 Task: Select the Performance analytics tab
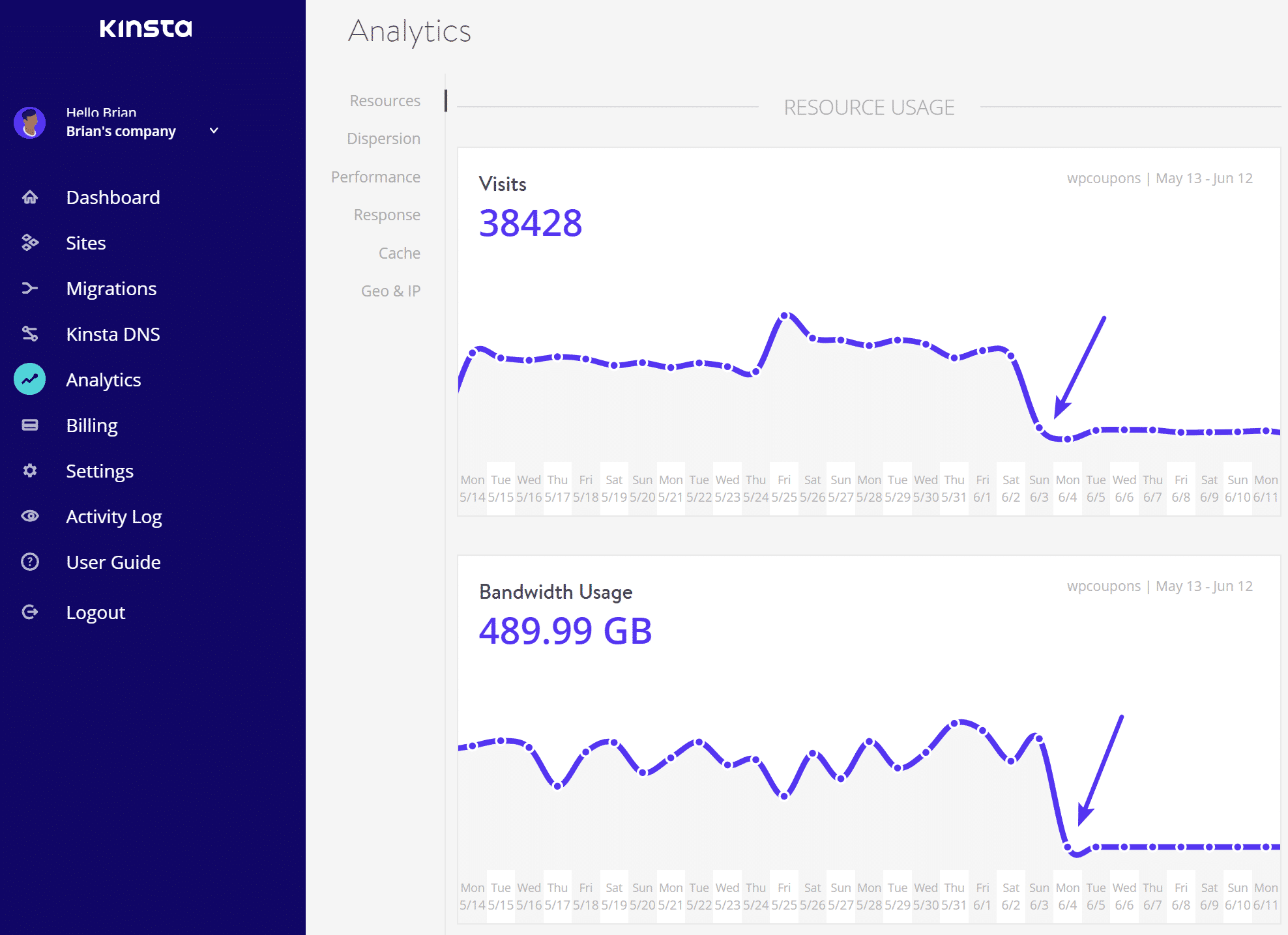pyautogui.click(x=376, y=176)
